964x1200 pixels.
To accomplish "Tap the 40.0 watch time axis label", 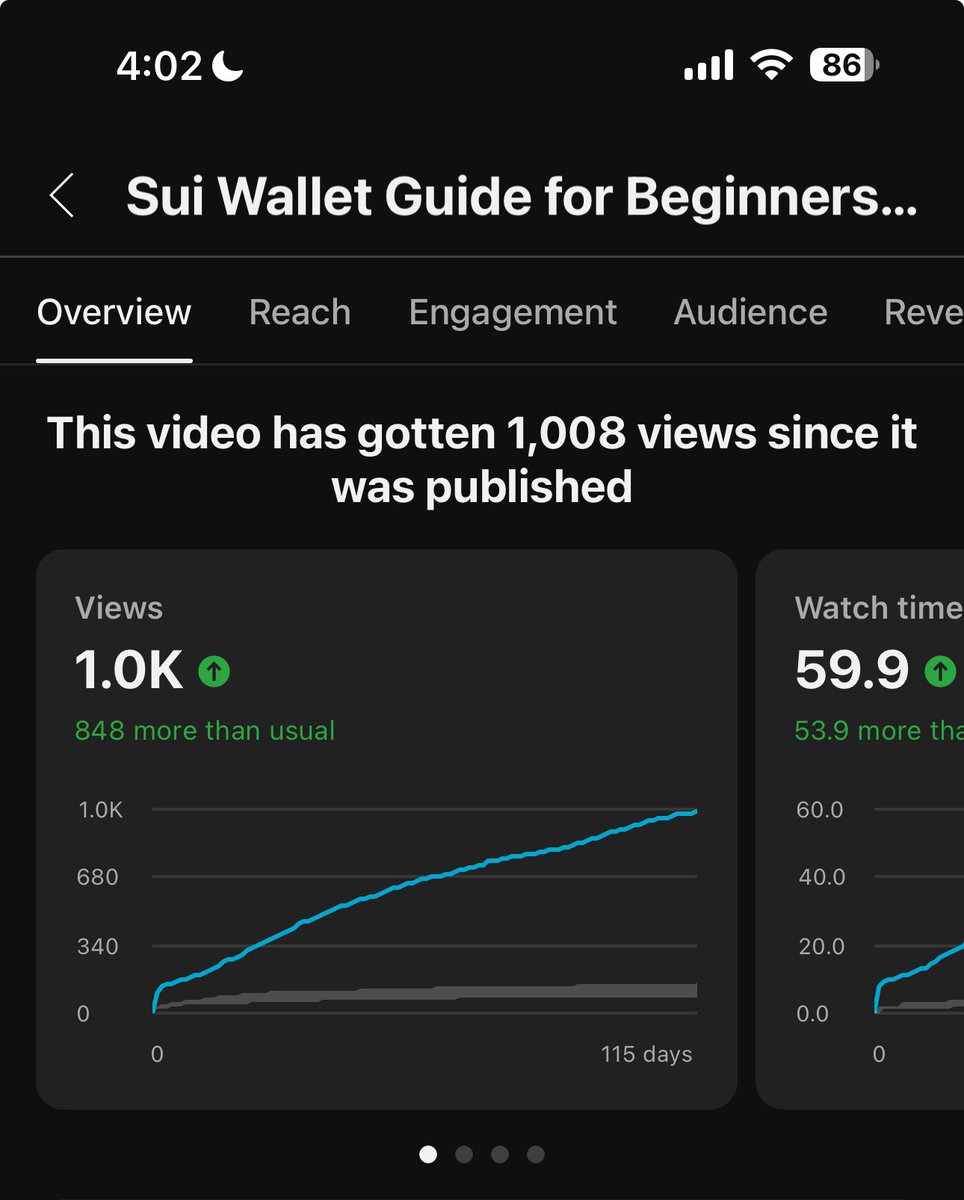I will [821, 877].
